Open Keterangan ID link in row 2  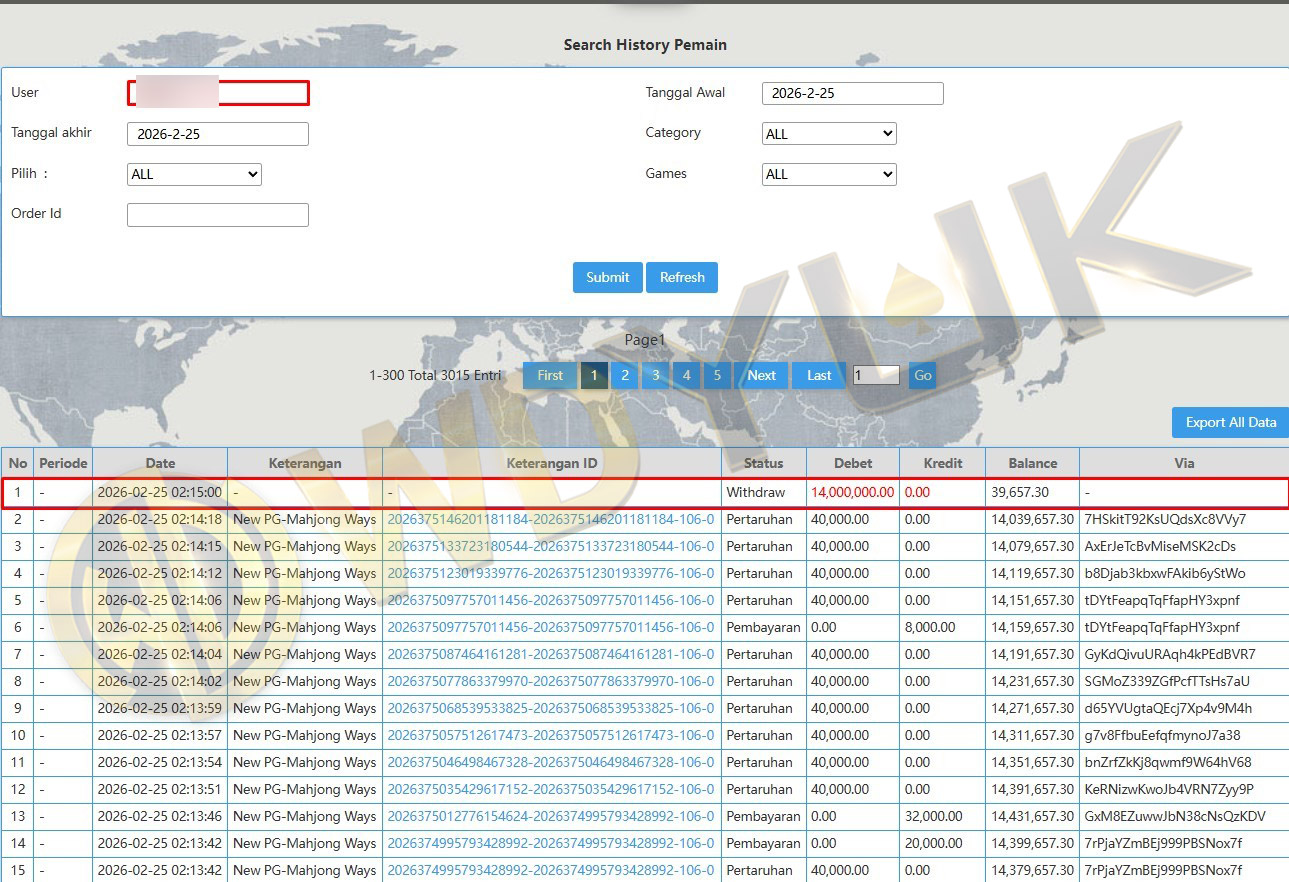tap(550, 520)
